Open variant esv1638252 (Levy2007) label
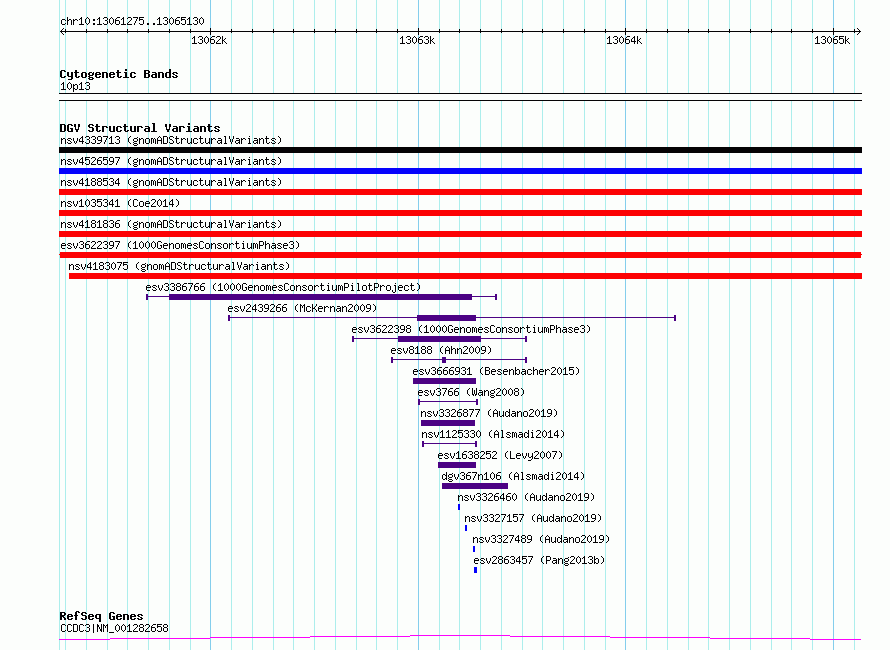This screenshot has width=890, height=650. pyautogui.click(x=500, y=455)
